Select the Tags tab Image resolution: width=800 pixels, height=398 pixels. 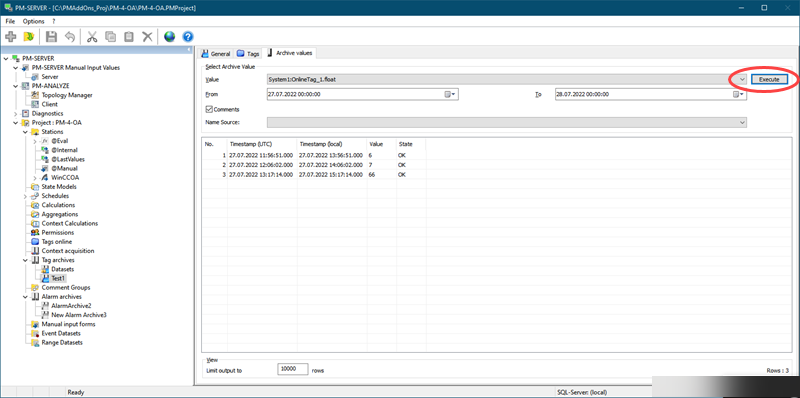click(x=248, y=54)
